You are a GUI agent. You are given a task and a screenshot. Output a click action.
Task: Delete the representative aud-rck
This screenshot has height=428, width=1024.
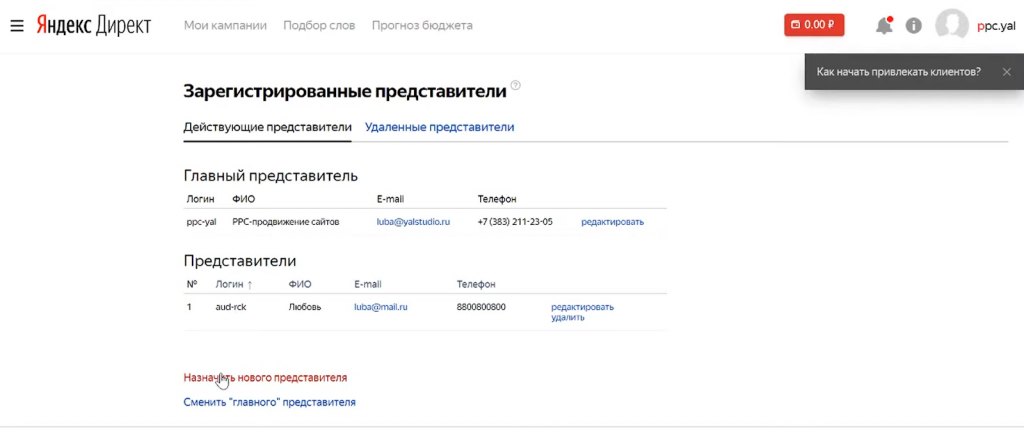(568, 318)
